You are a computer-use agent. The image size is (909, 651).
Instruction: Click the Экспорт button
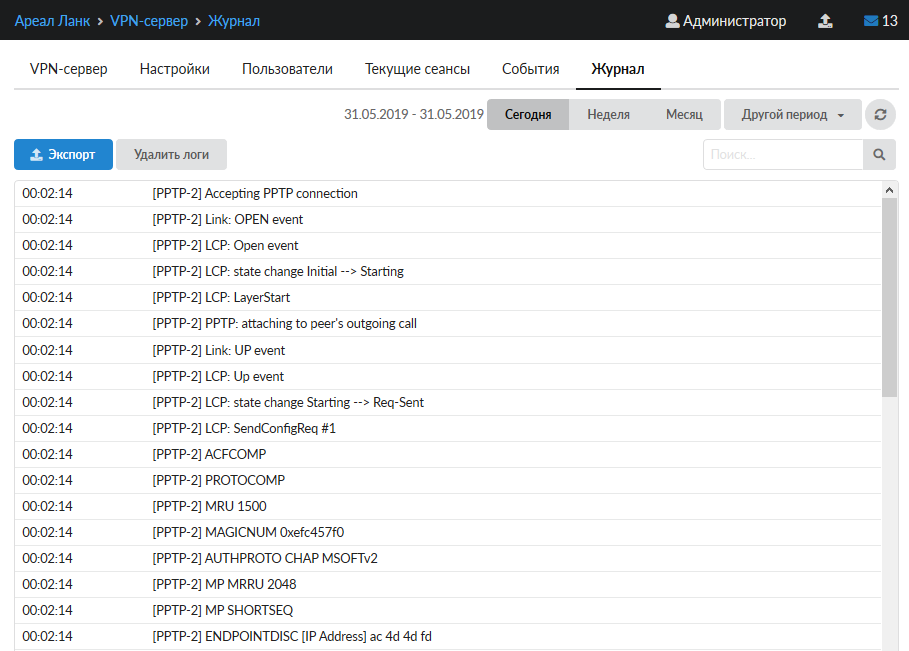pyautogui.click(x=63, y=155)
